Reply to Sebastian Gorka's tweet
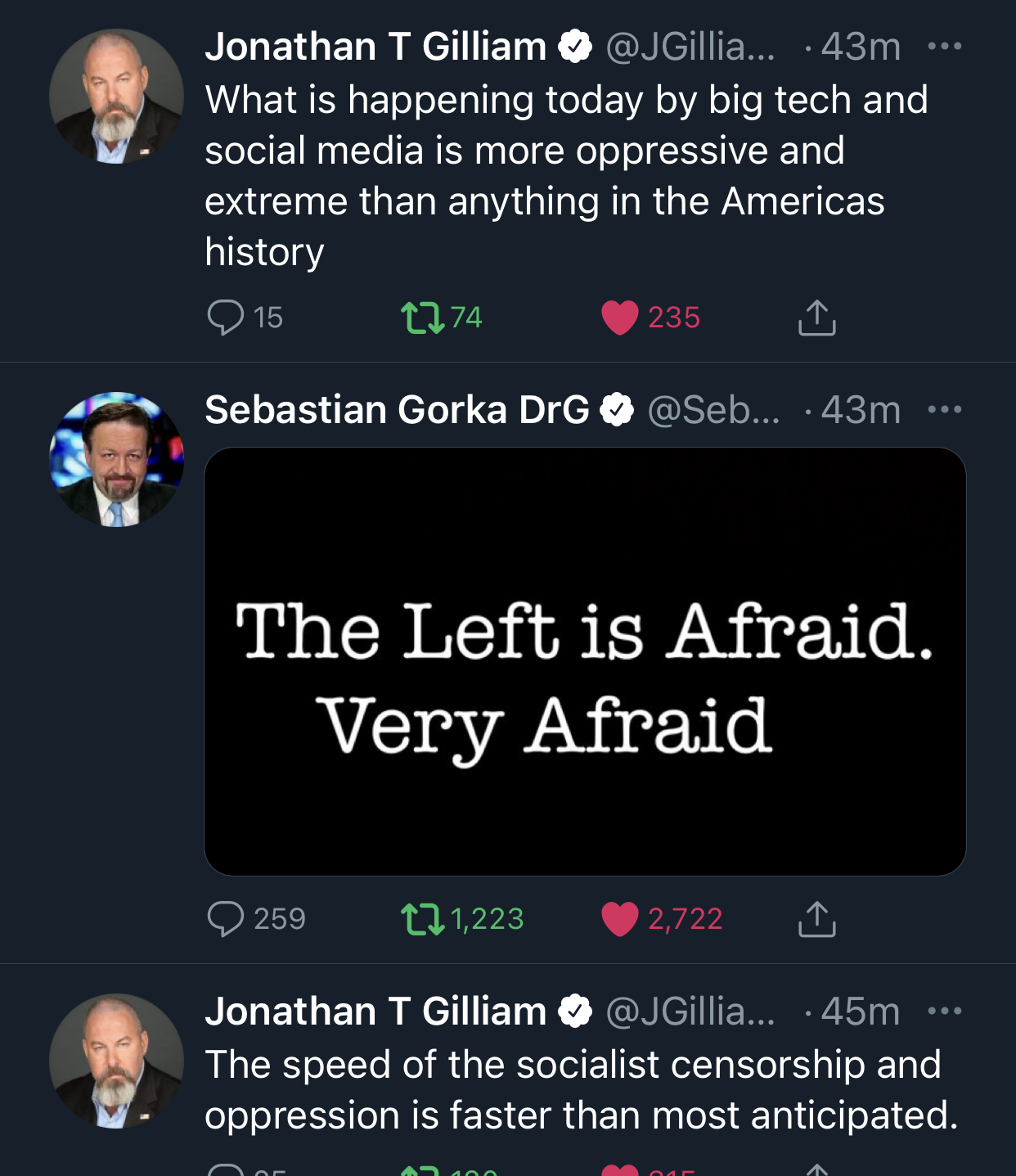The image size is (1016, 1176). [226, 919]
